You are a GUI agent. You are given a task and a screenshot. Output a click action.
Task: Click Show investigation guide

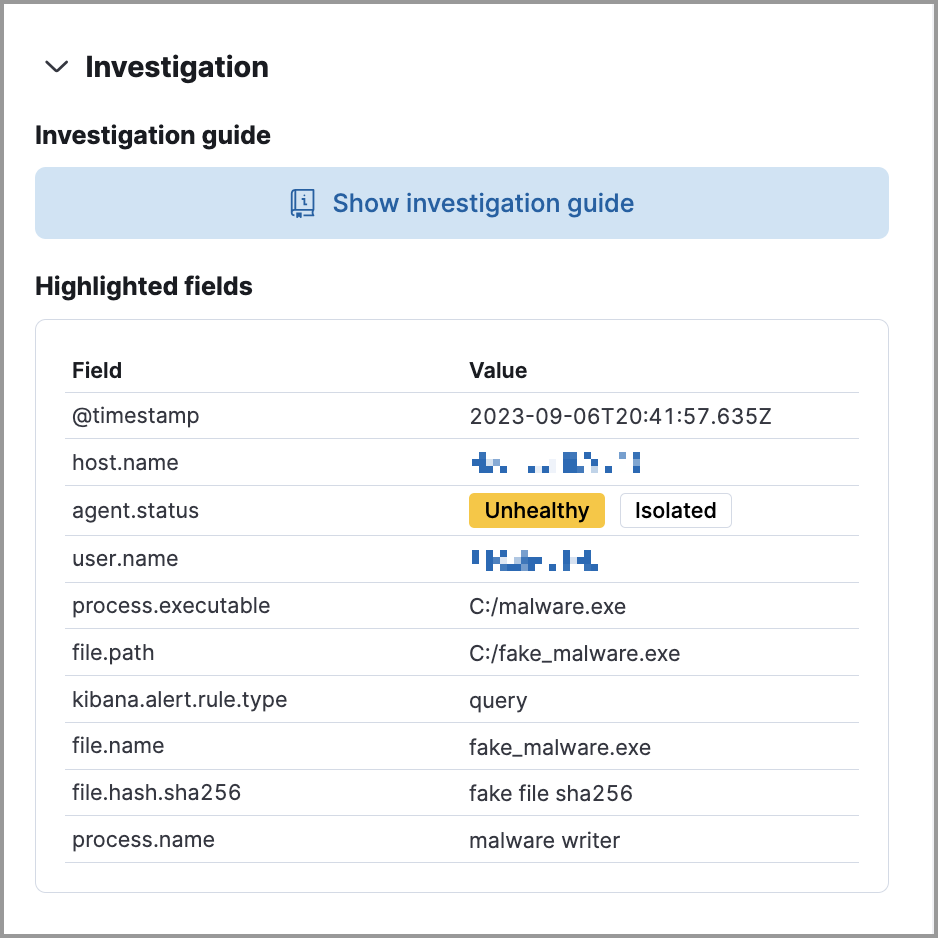[x=461, y=203]
